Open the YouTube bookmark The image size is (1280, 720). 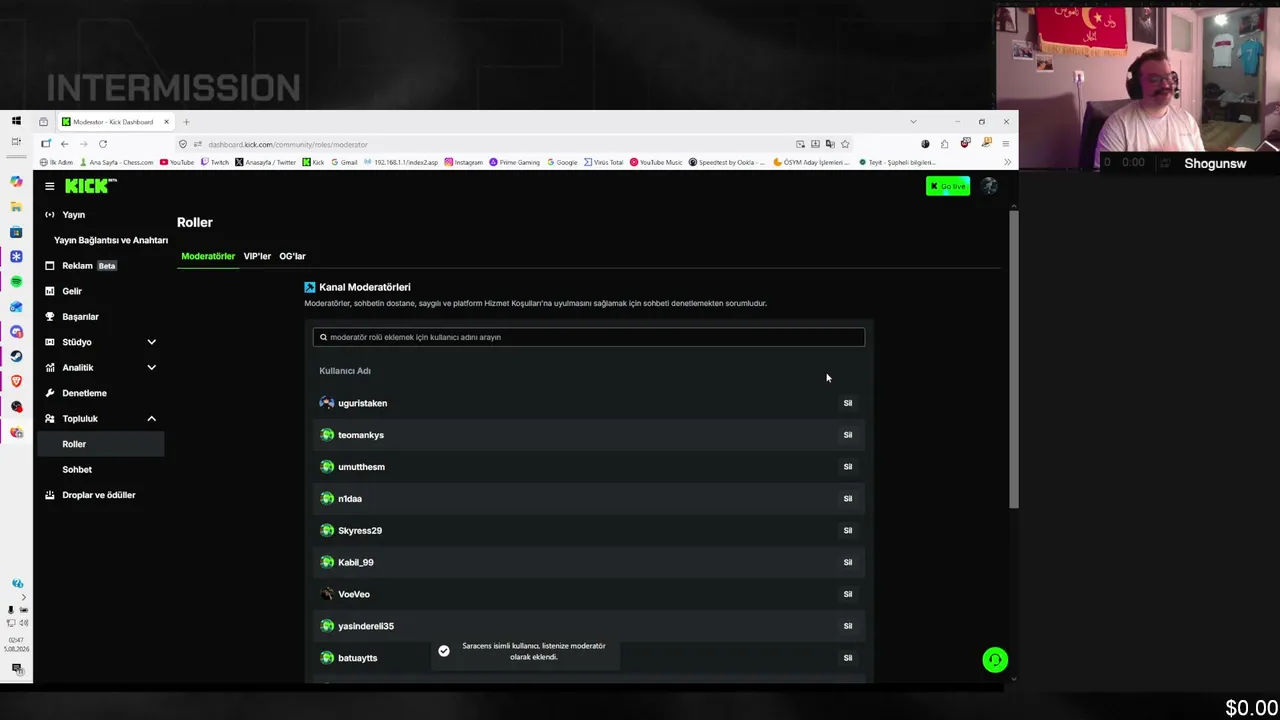[x=177, y=162]
